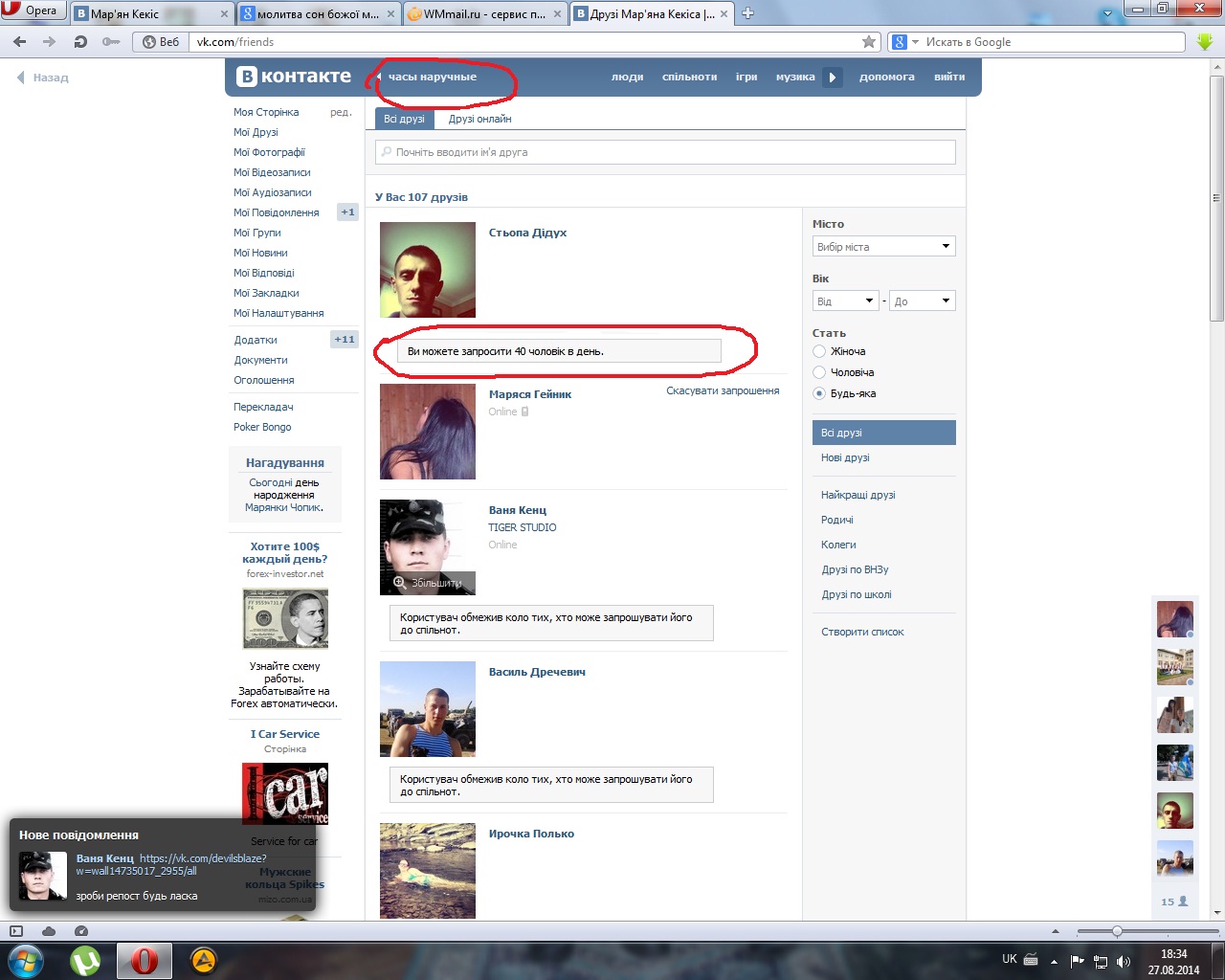This screenshot has height=980, width=1225.
Task: Click the ВКонтакте logo
Action: [294, 77]
